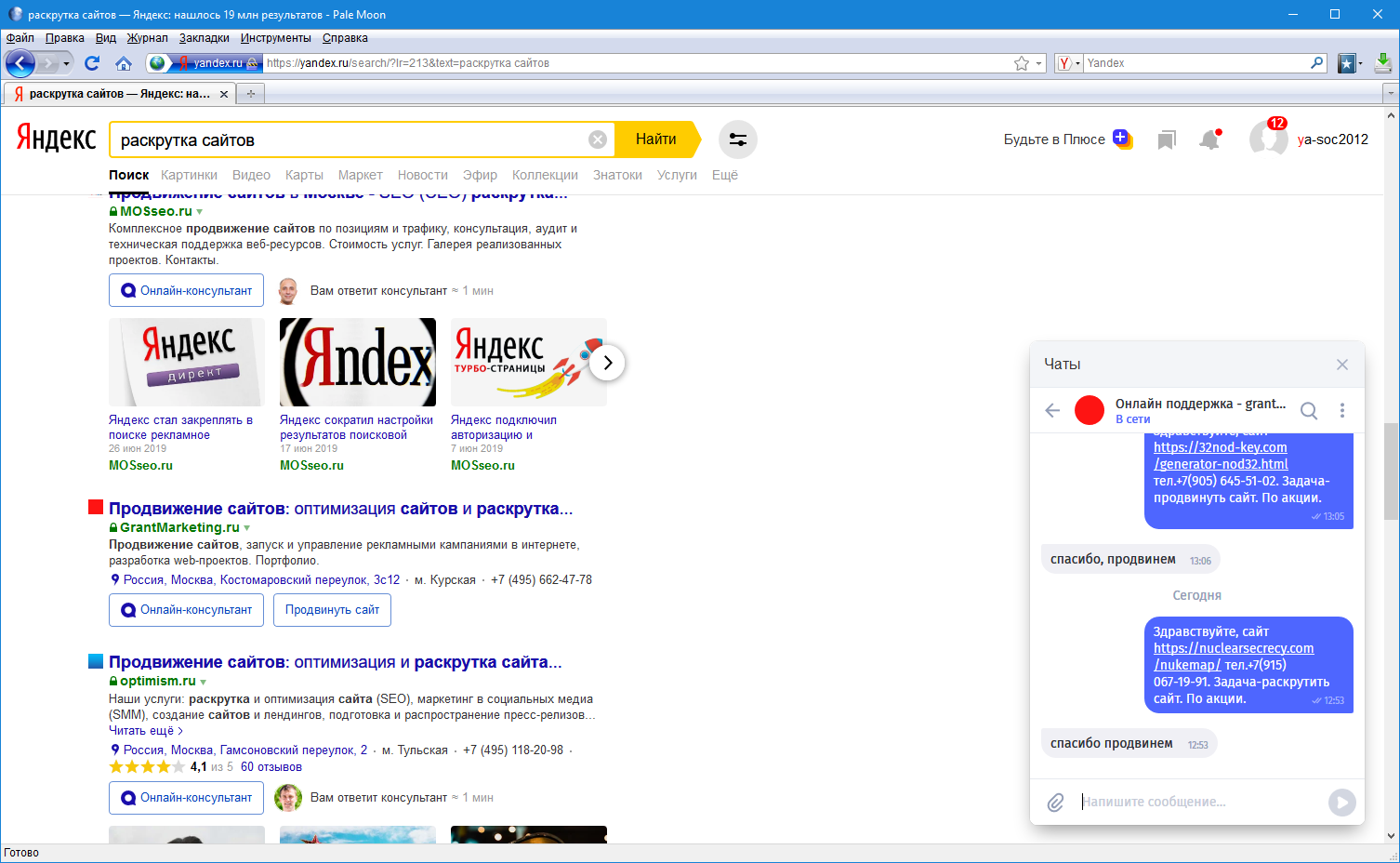Open the back/forward history dropdown
This screenshot has height=863, width=1400.
click(66, 63)
